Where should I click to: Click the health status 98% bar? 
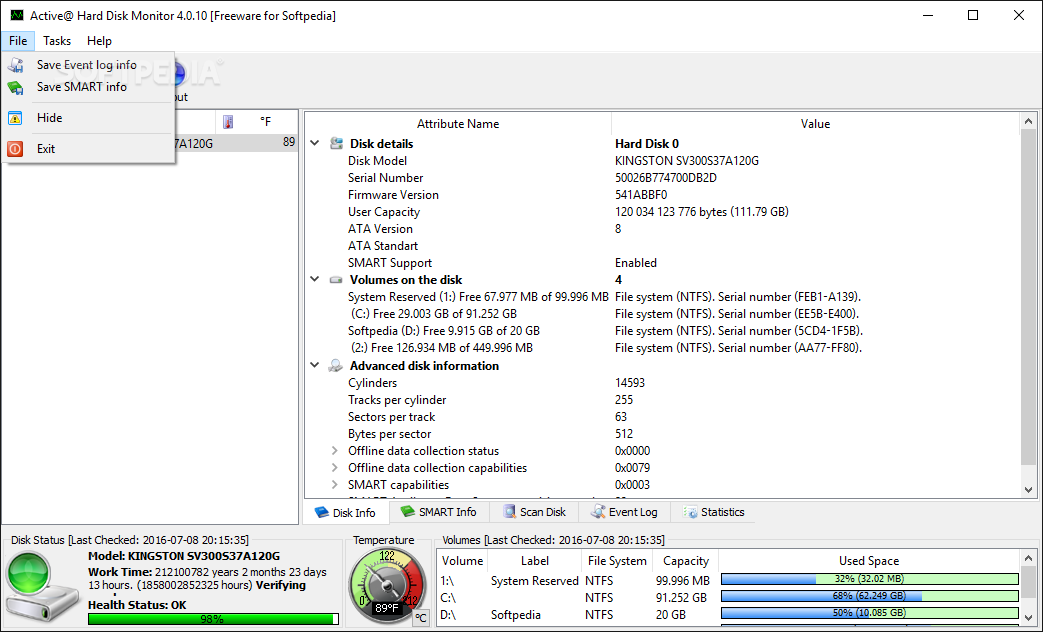(x=213, y=619)
